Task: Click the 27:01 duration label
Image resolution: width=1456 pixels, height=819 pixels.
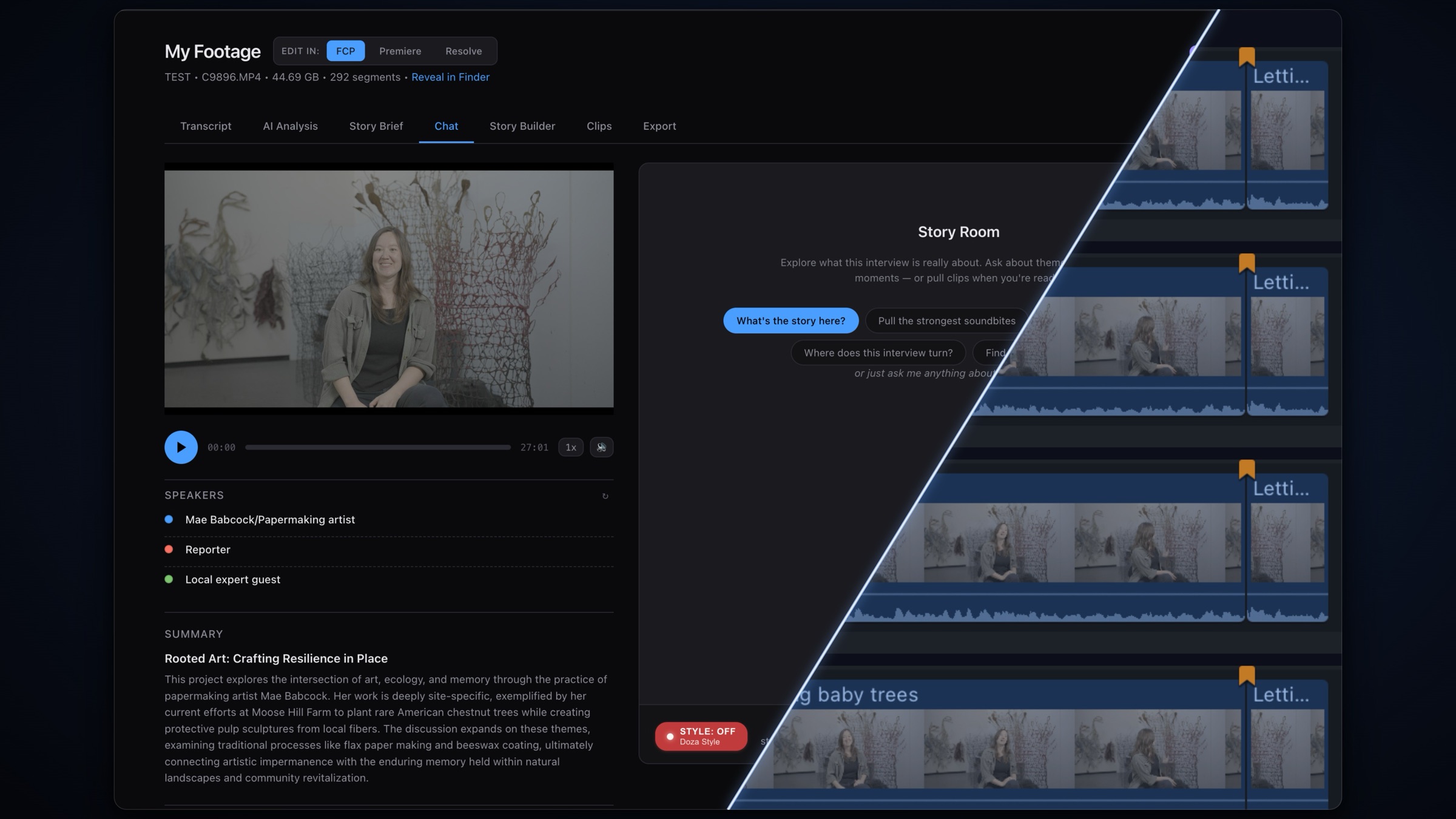Action: (x=534, y=447)
